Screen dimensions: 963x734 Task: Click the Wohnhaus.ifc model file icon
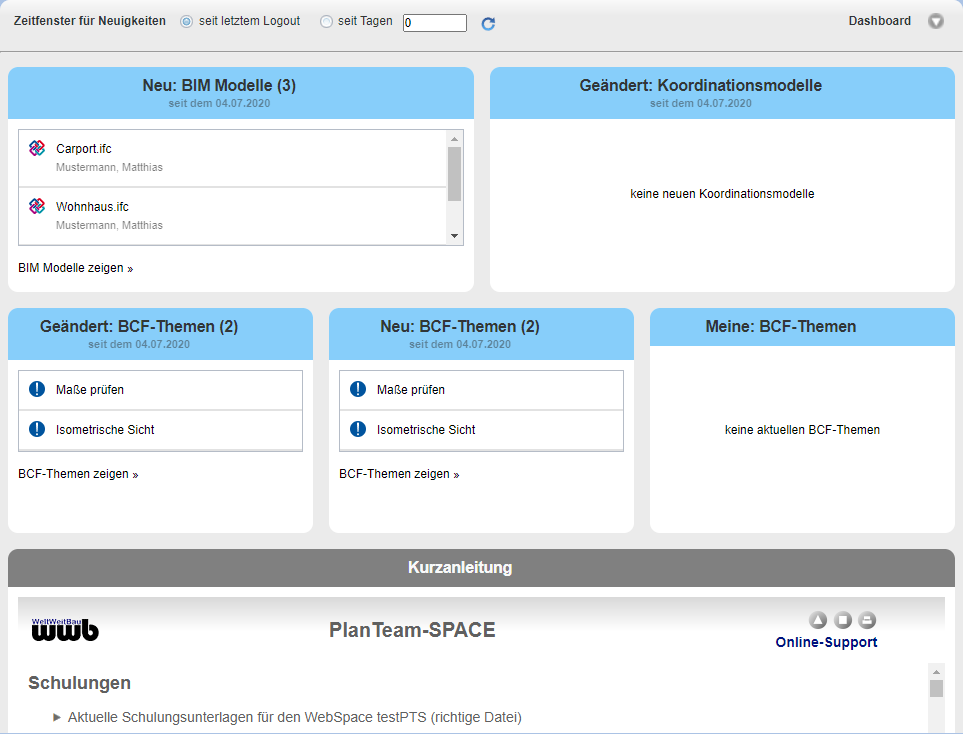(x=37, y=206)
